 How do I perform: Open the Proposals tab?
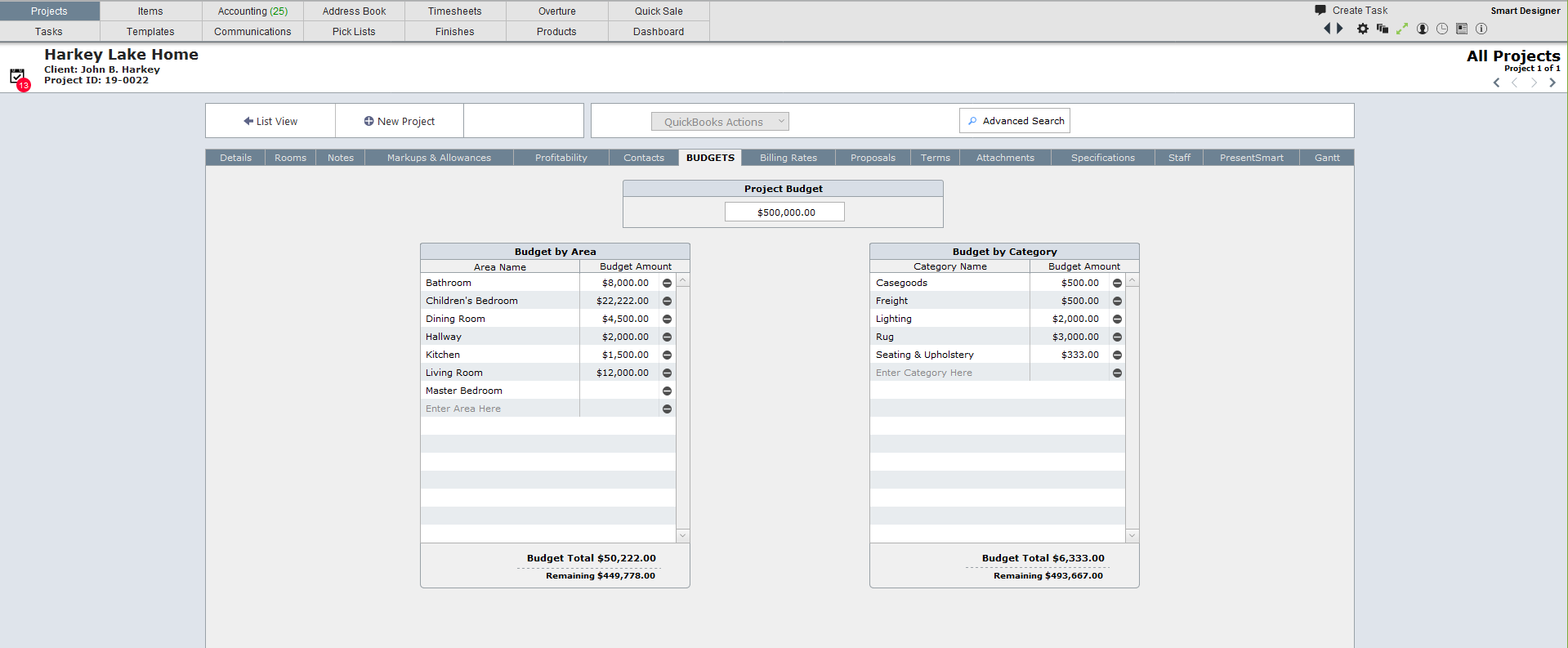873,158
